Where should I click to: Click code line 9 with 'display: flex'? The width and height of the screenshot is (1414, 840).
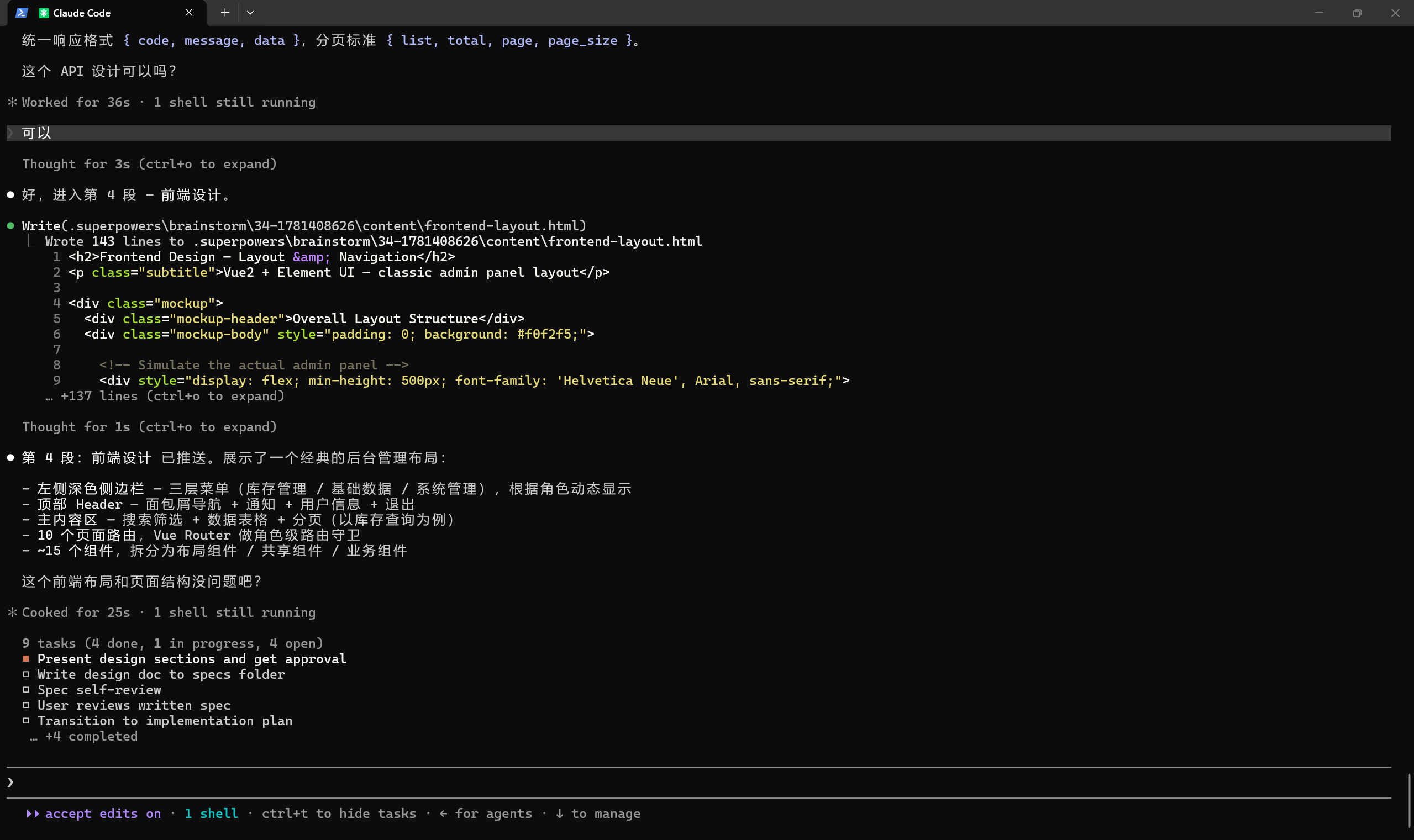(475, 381)
